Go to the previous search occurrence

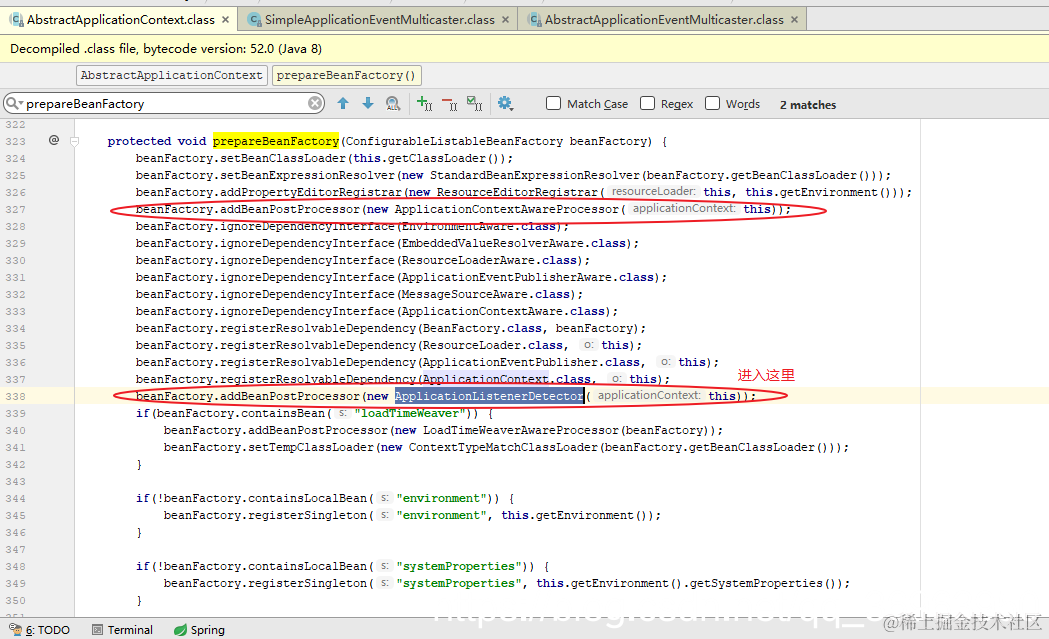pyautogui.click(x=343, y=103)
